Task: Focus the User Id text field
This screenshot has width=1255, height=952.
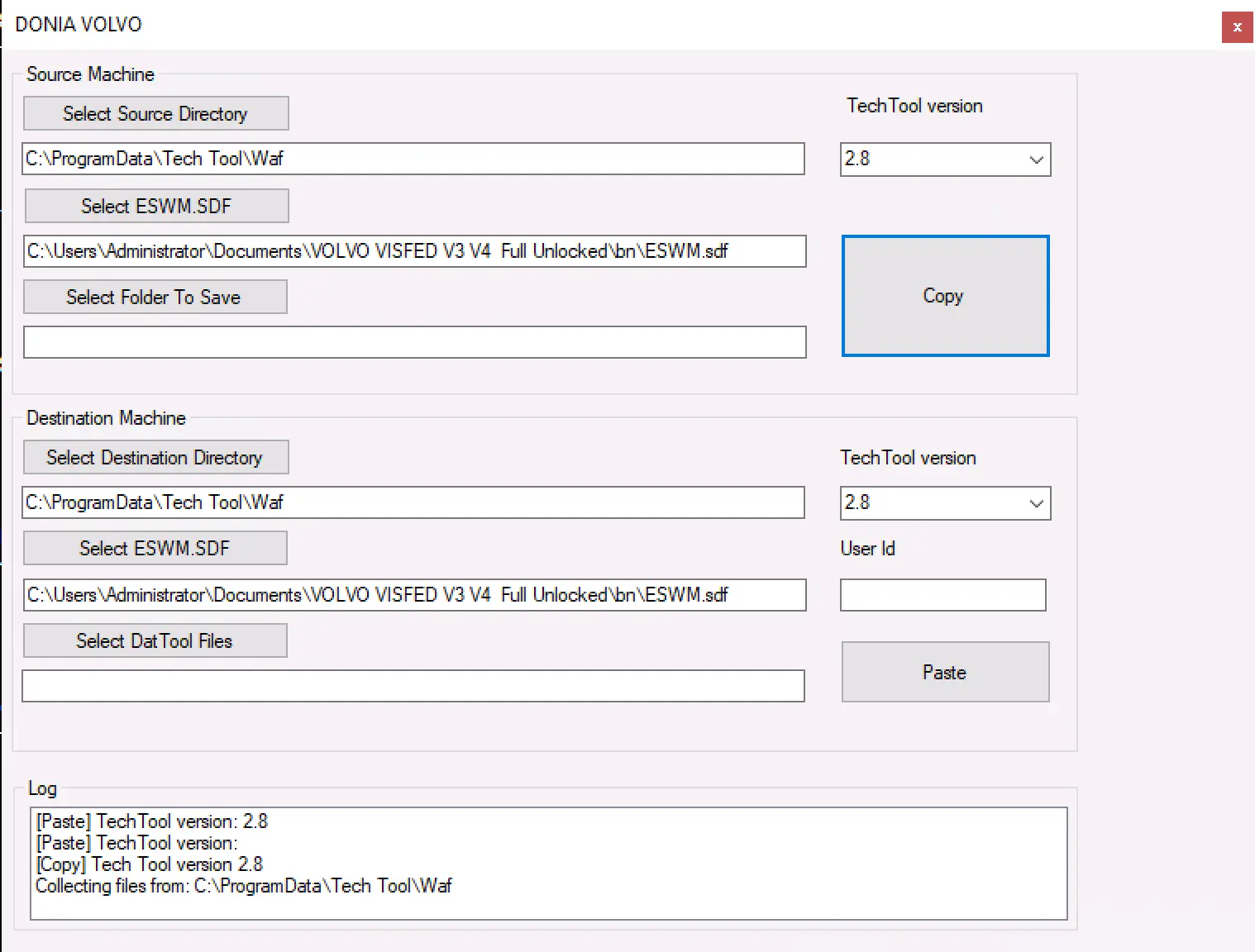Action: click(942, 595)
